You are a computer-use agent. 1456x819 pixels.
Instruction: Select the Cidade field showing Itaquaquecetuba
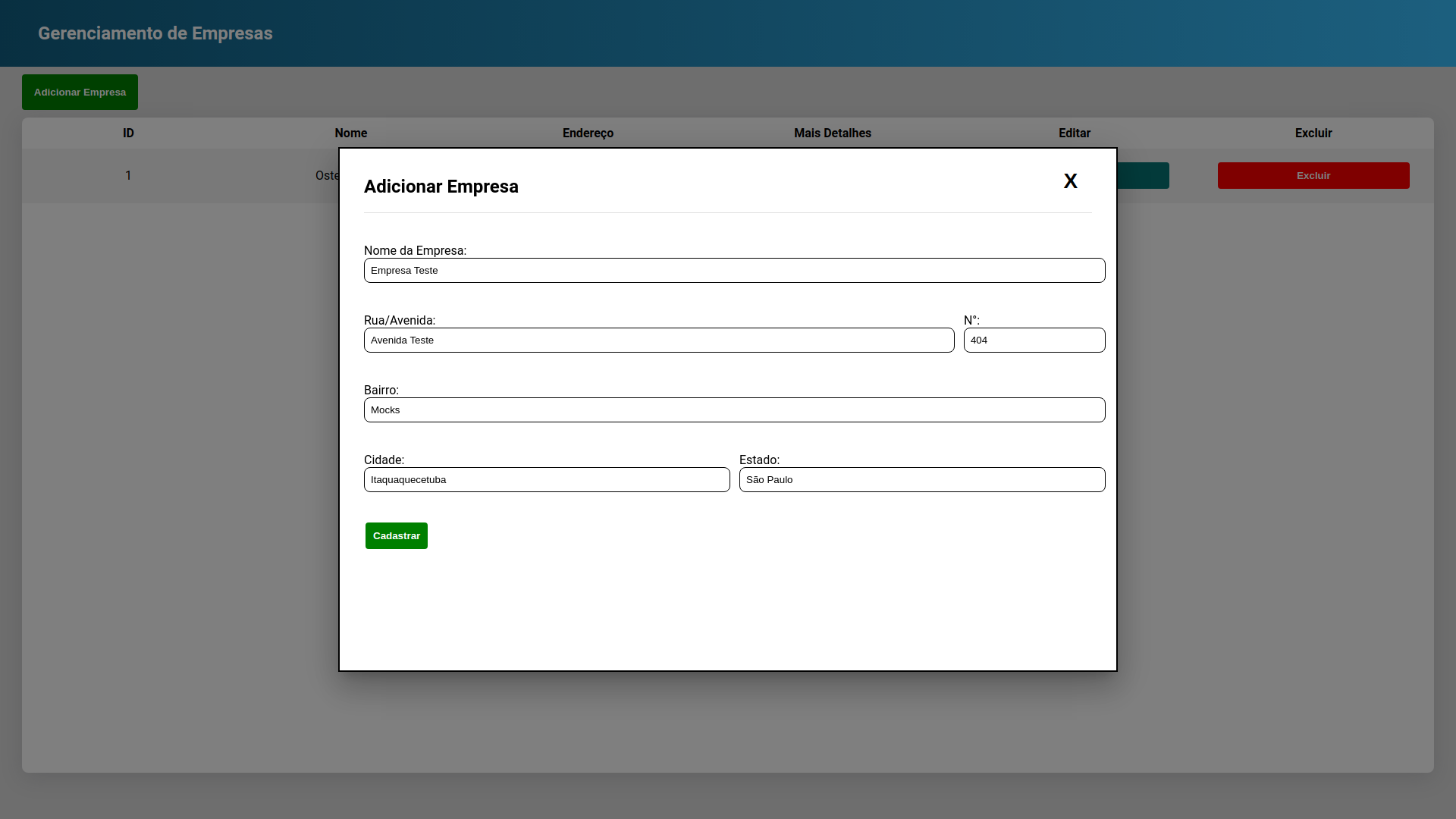547,479
